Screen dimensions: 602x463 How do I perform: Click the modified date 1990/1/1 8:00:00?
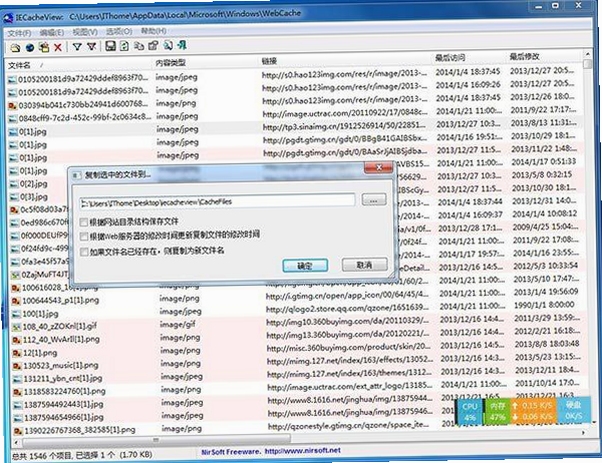click(x=544, y=305)
